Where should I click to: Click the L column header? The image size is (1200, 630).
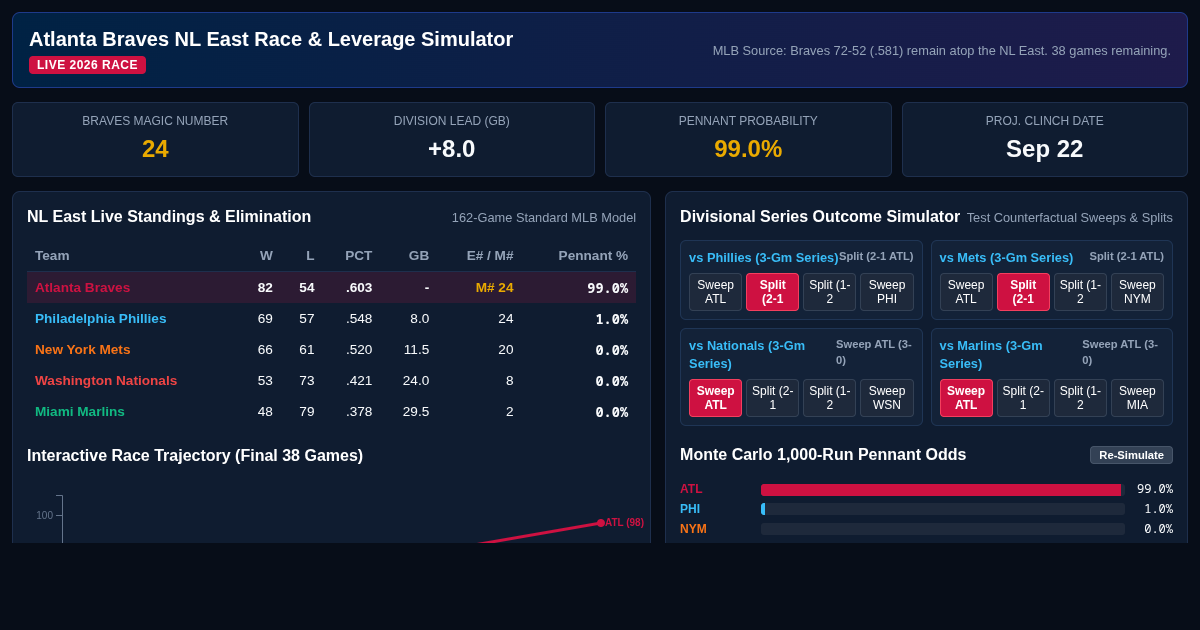(310, 255)
